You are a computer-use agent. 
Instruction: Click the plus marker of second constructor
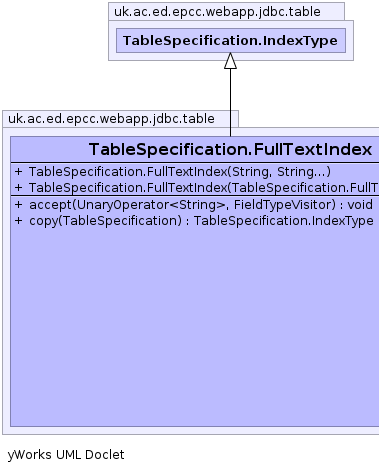point(18,188)
